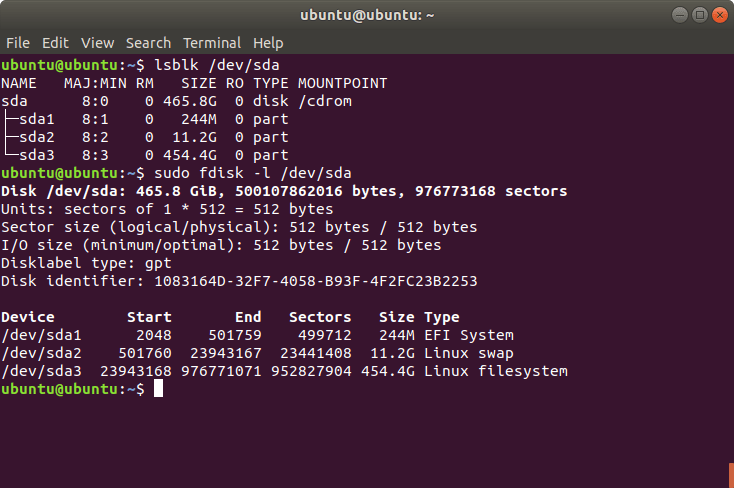Screen dimensions: 734x488
Task: Click the sda3 row in lsblk output
Action: (145, 155)
